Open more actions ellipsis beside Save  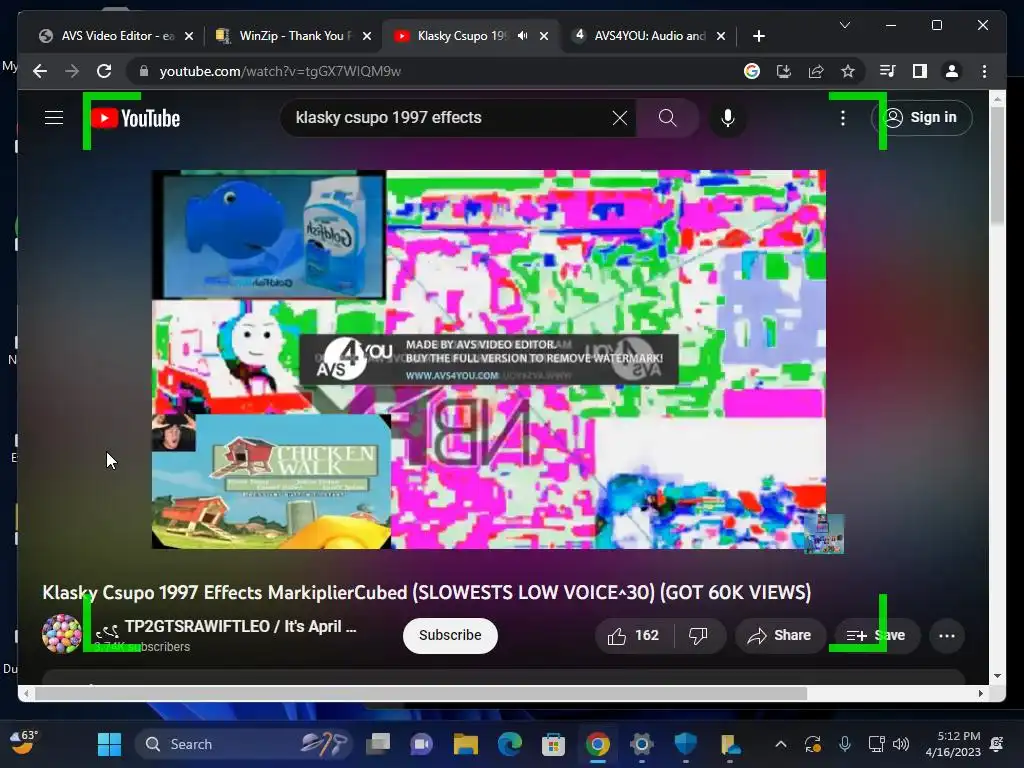(x=946, y=635)
